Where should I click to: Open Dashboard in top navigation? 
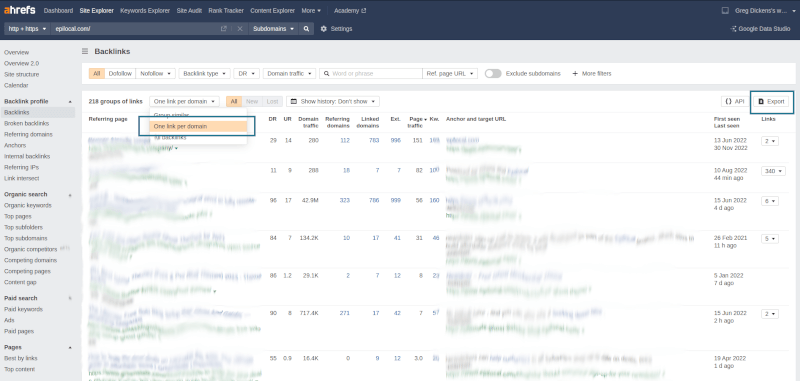(58, 10)
